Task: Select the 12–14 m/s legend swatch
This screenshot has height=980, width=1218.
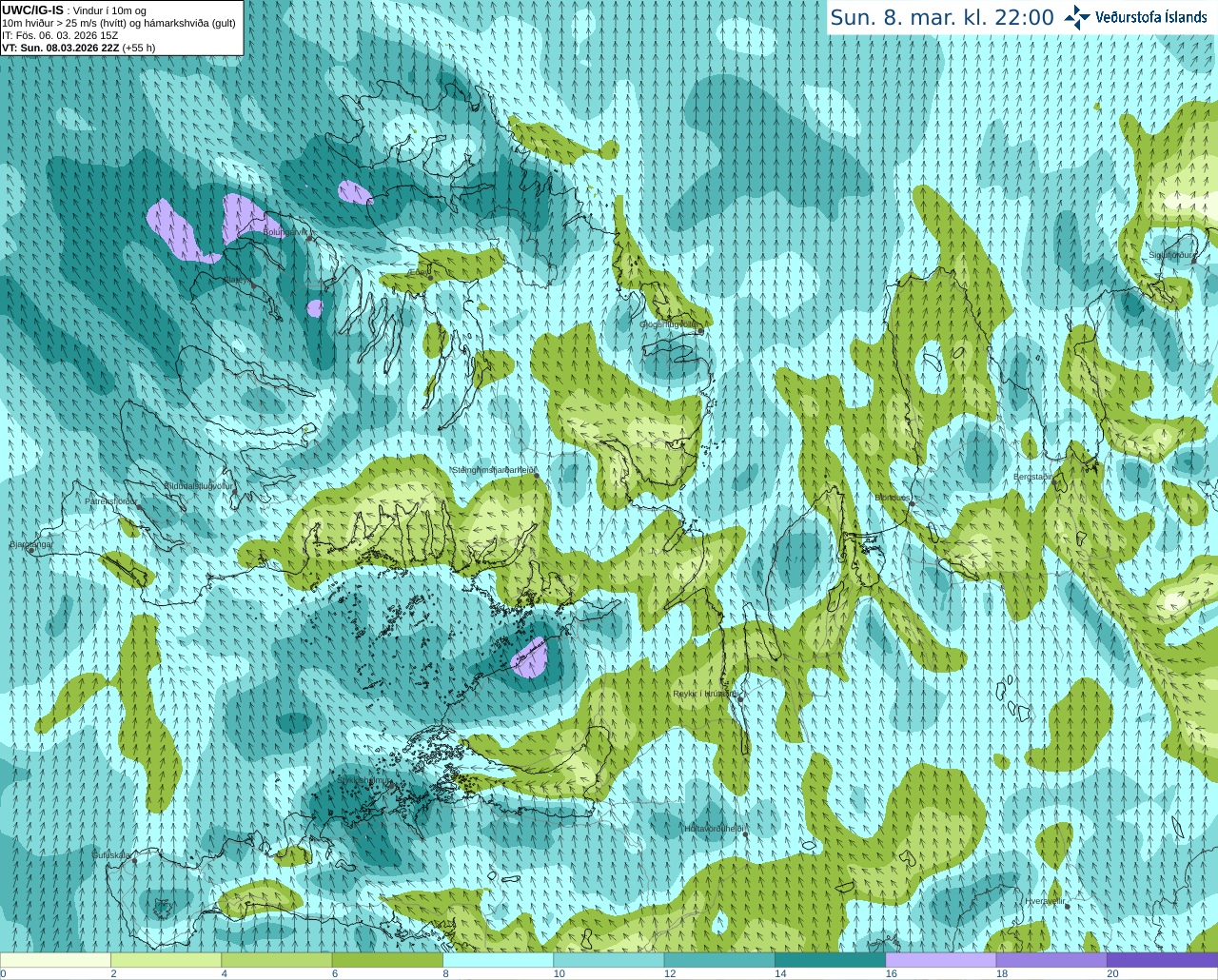Action: click(x=719, y=960)
